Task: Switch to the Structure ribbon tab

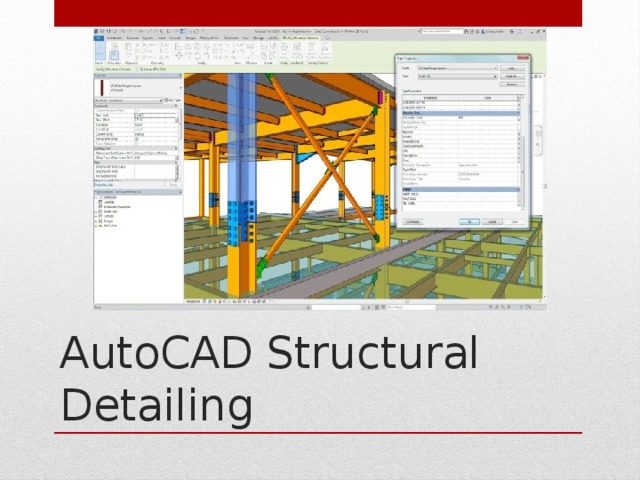Action: [x=133, y=38]
